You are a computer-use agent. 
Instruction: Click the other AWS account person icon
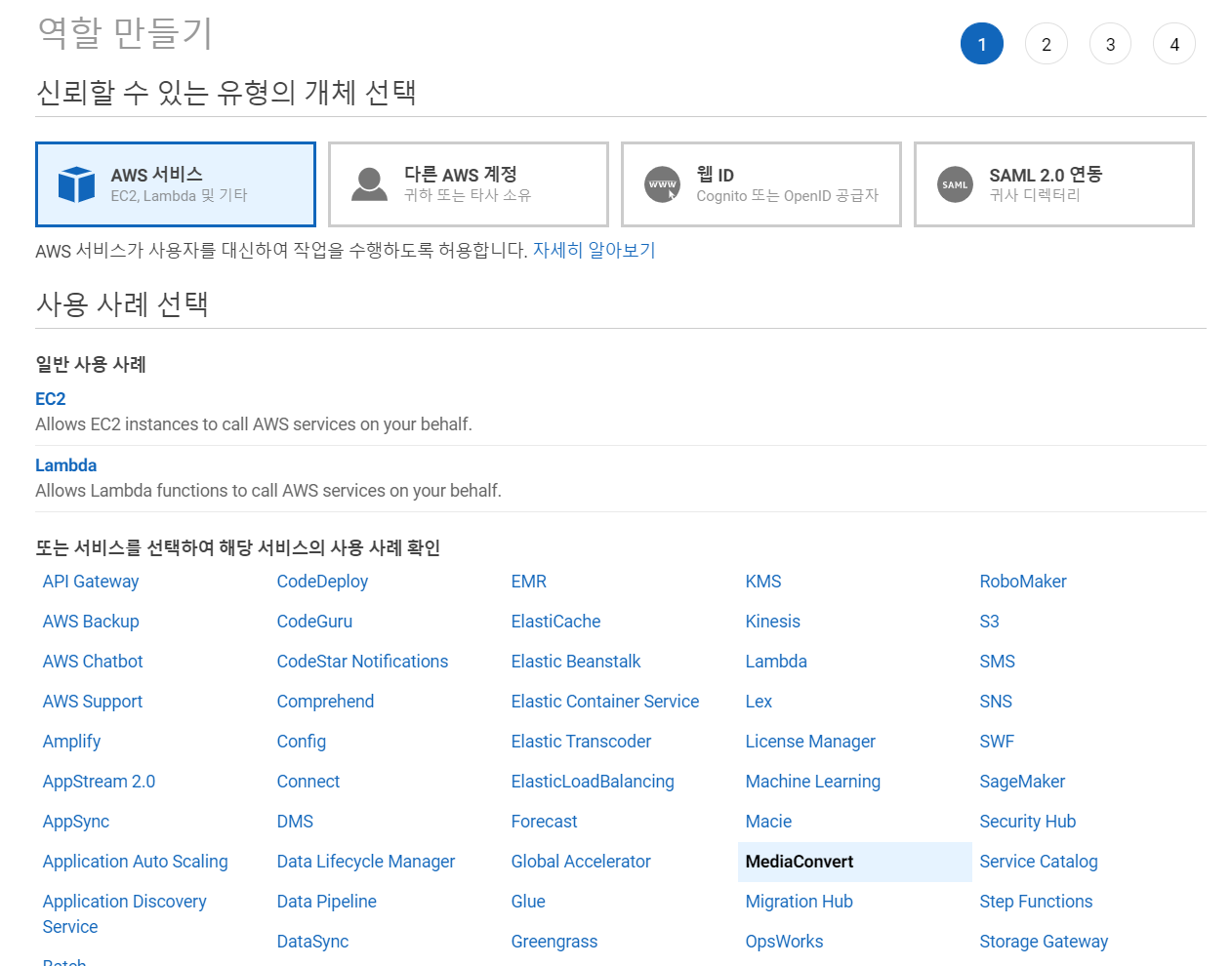pyautogui.click(x=369, y=184)
